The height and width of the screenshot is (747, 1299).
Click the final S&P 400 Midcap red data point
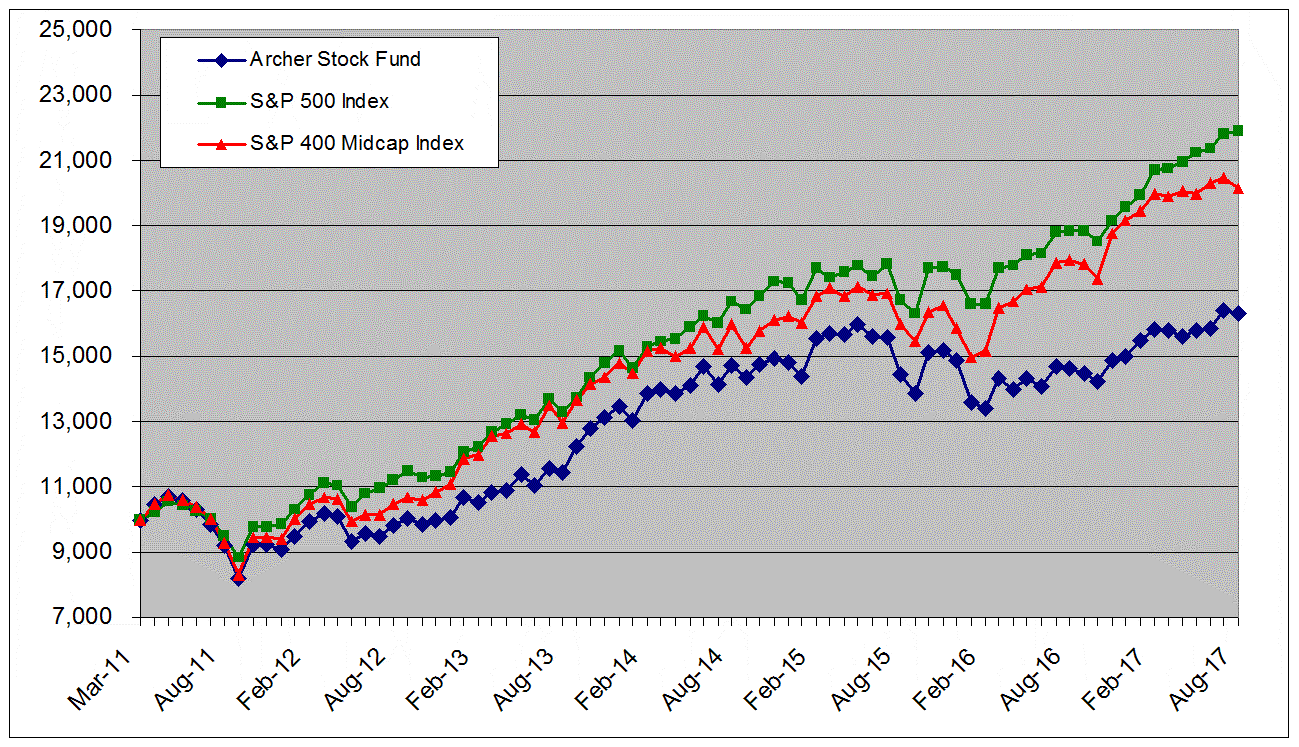pyautogui.click(x=1238, y=188)
